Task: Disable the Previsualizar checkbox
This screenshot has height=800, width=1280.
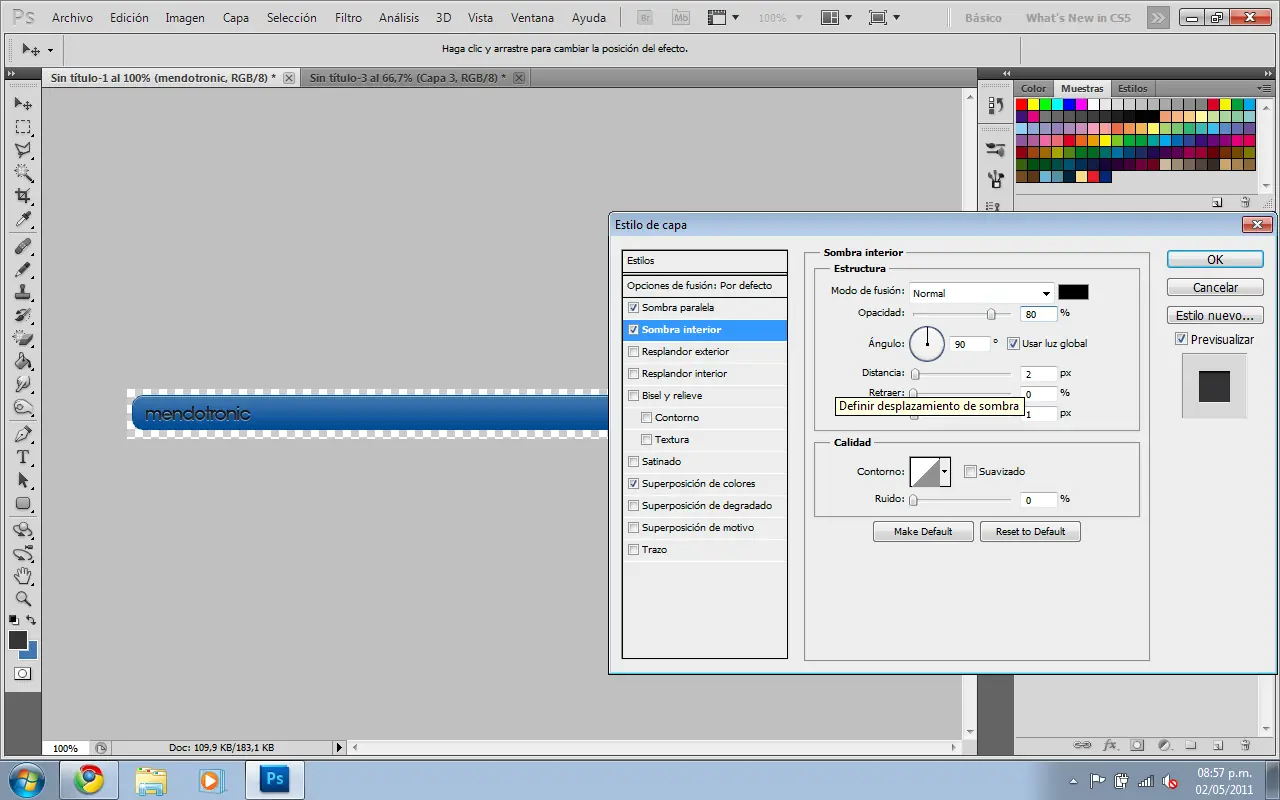Action: point(1182,340)
